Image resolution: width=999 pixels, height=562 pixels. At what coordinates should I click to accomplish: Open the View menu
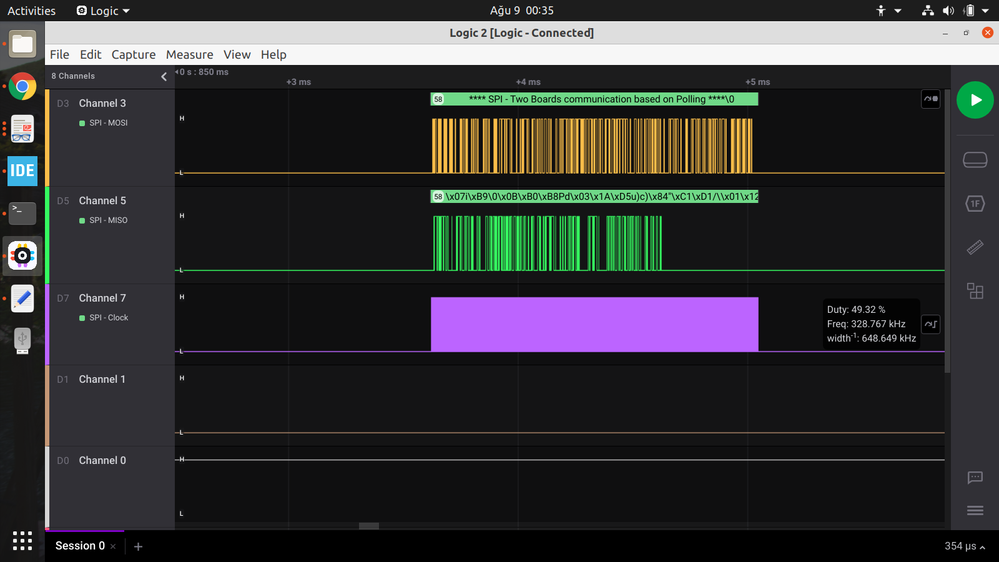[237, 55]
